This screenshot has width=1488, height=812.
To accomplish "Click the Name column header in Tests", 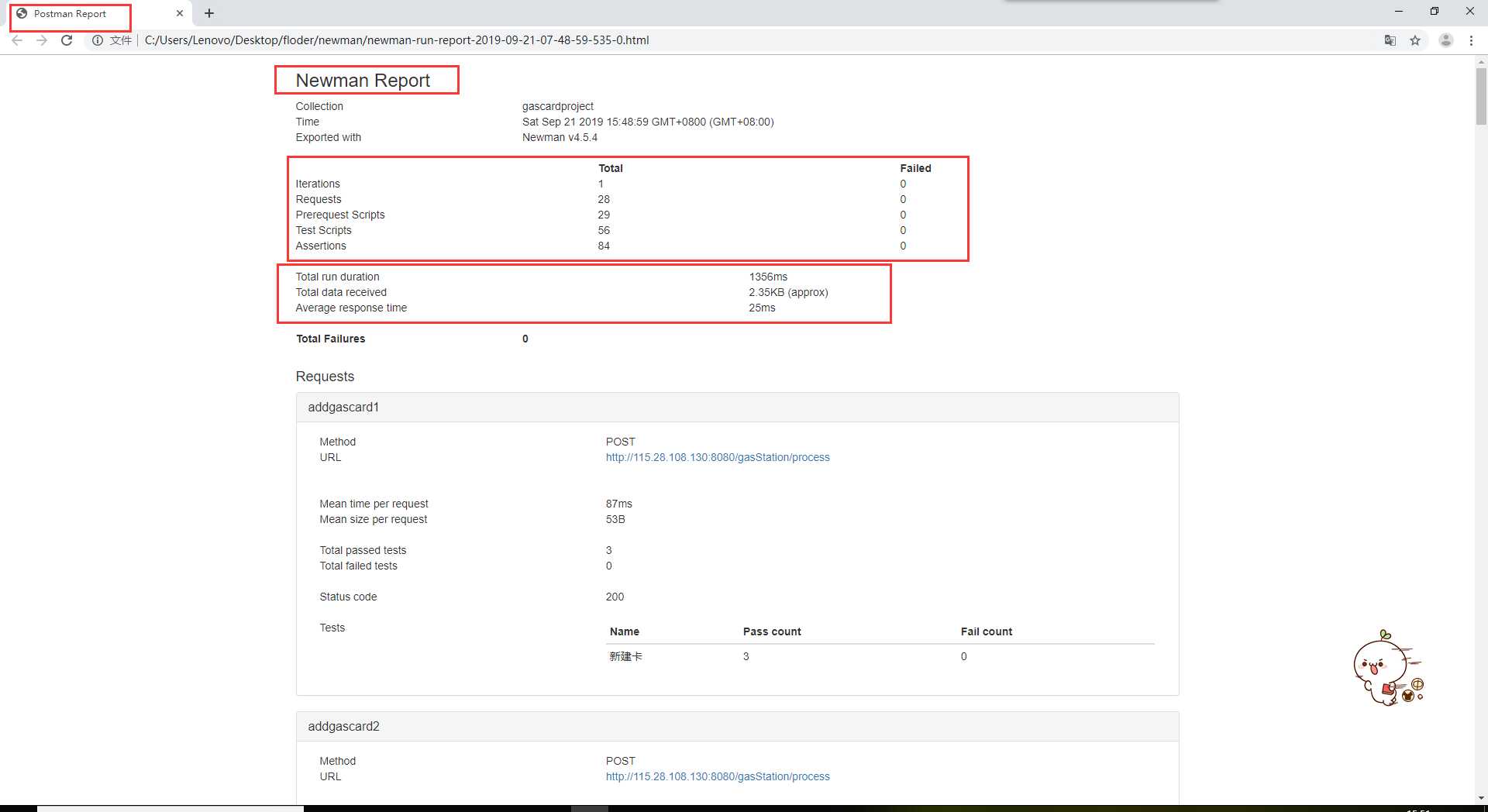I will [624, 631].
